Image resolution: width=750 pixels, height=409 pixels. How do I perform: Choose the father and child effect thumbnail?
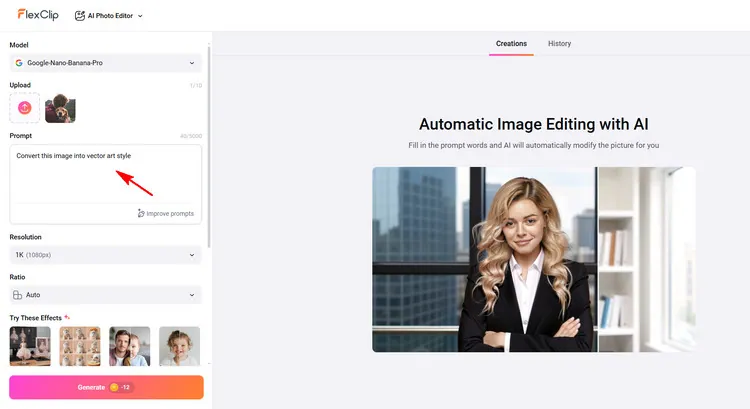(x=129, y=346)
